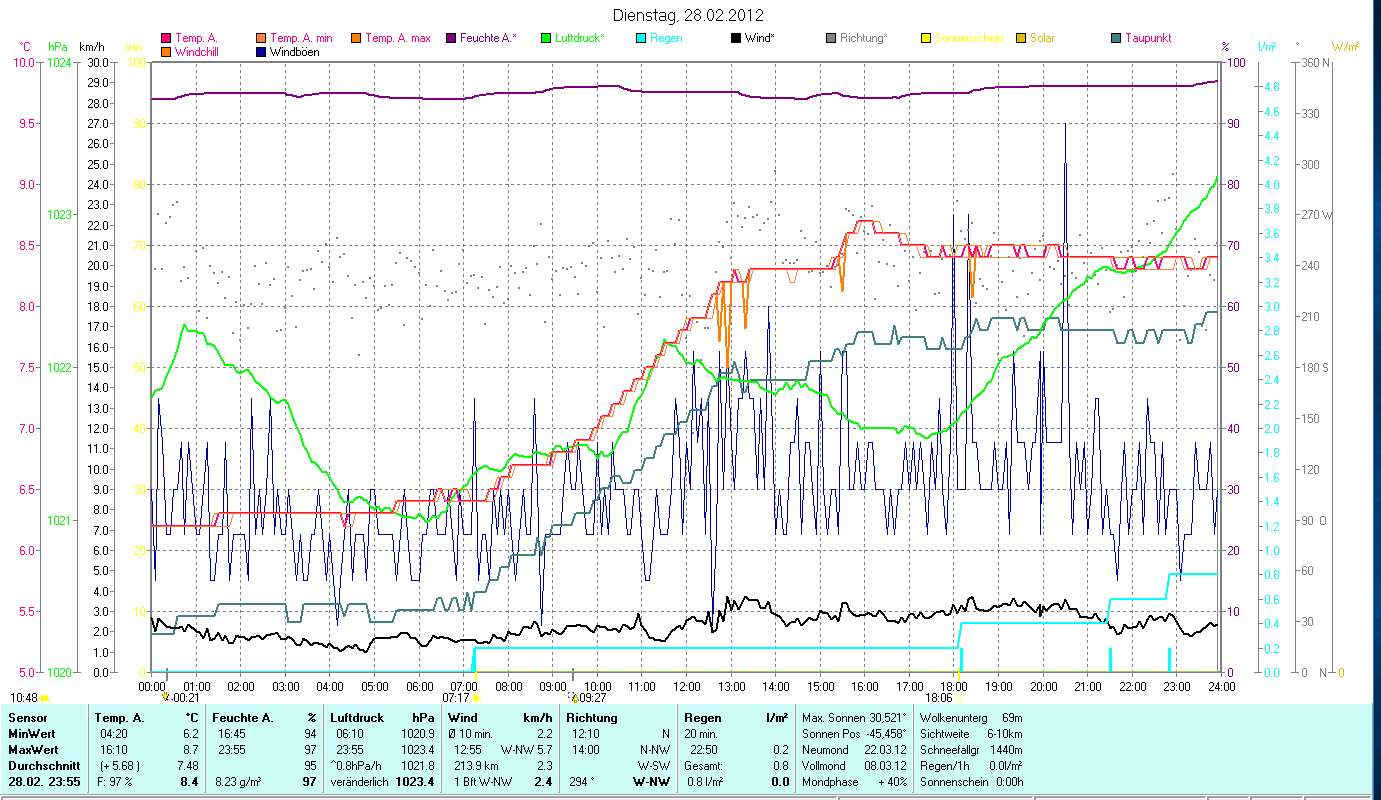Click the black Wind legend square

pos(736,38)
